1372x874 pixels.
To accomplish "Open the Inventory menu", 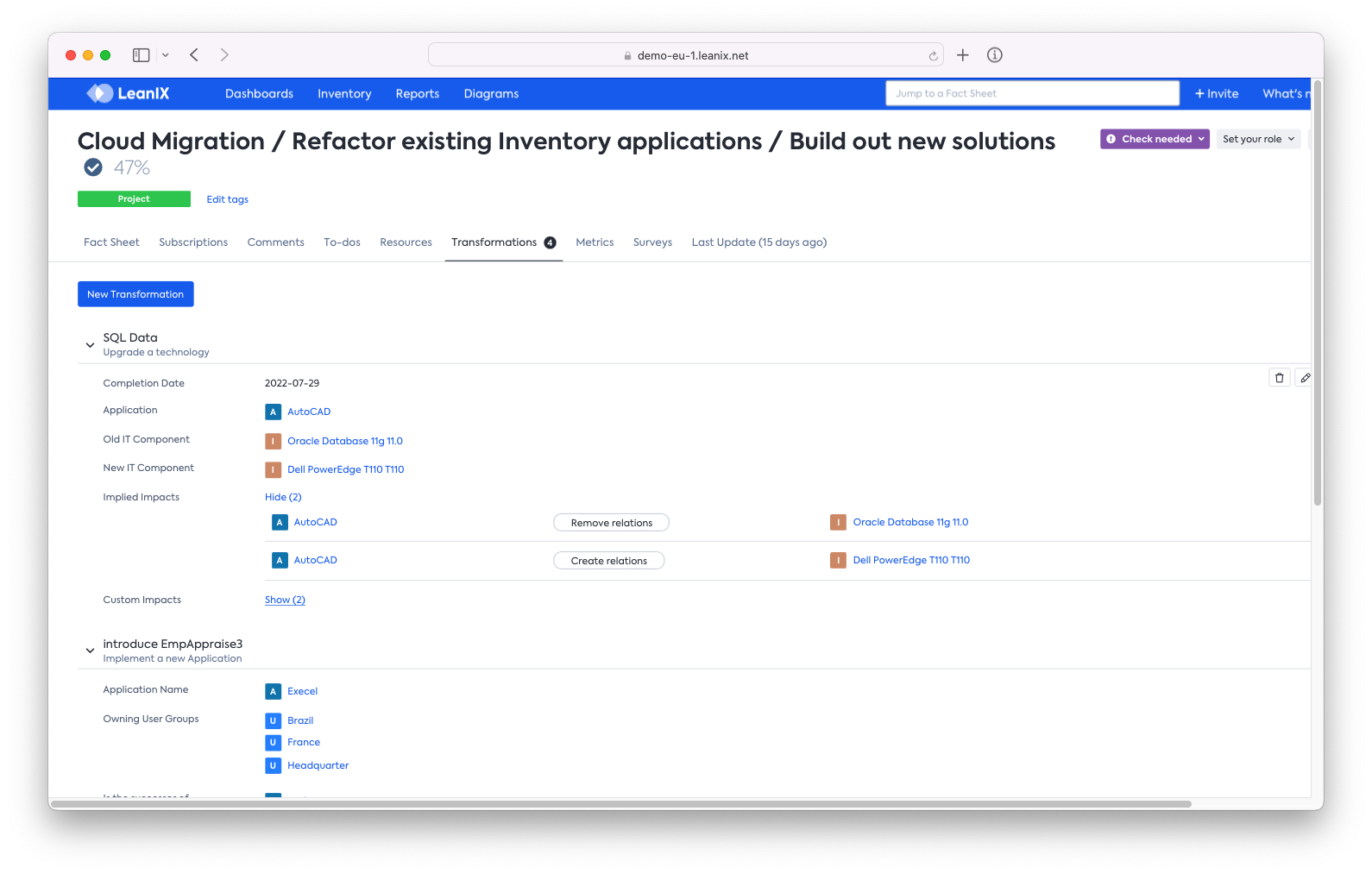I will (x=344, y=94).
